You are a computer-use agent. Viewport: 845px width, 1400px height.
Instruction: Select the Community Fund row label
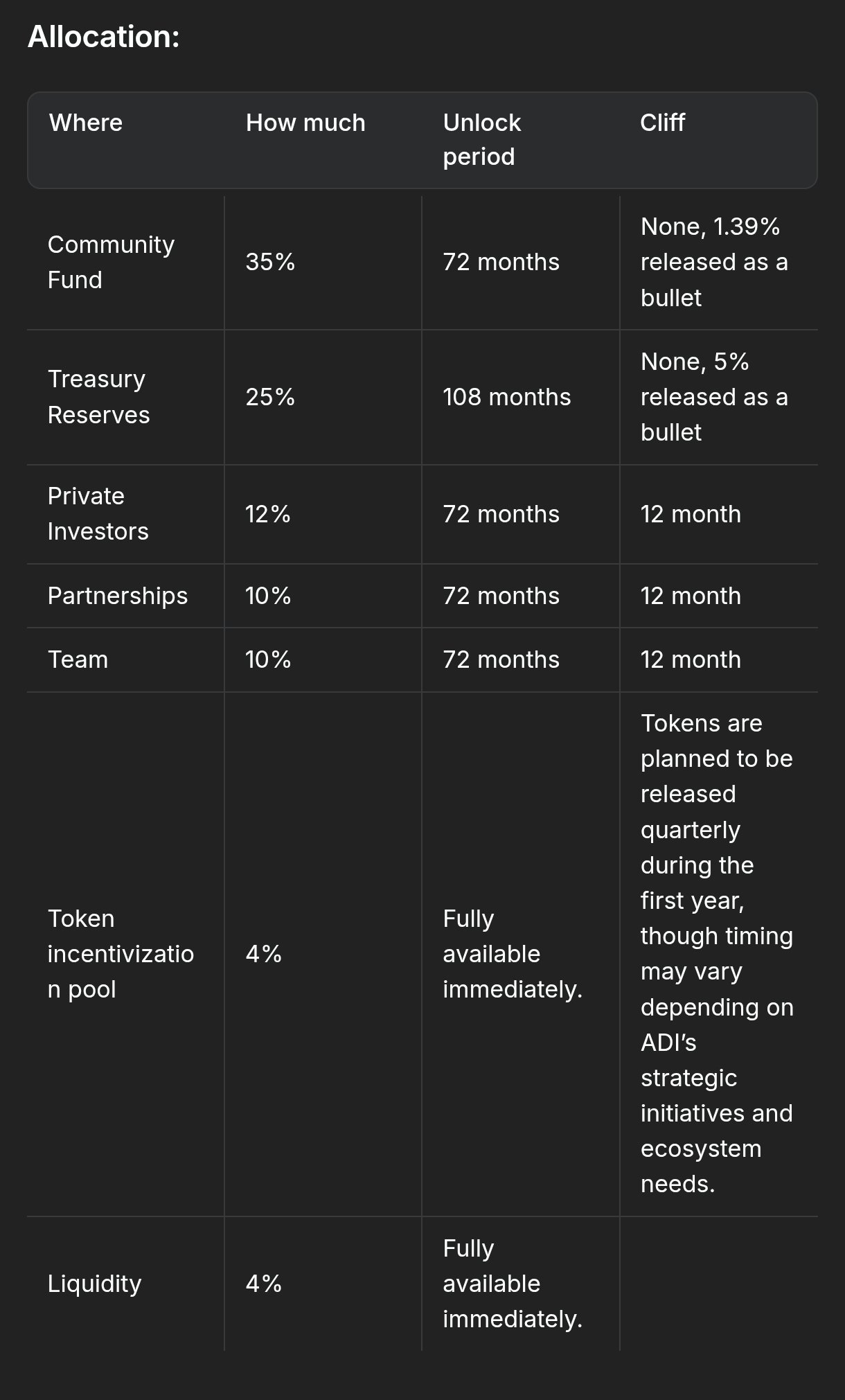pyautogui.click(x=111, y=262)
